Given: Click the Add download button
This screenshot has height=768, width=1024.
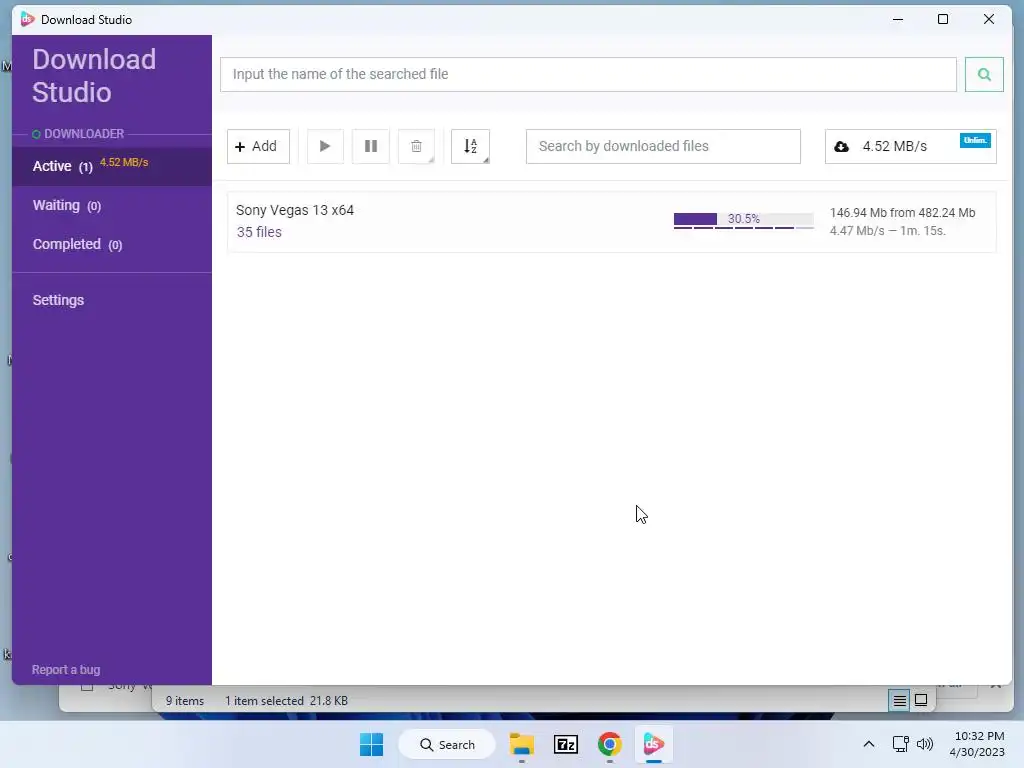Looking at the screenshot, I should 258,146.
